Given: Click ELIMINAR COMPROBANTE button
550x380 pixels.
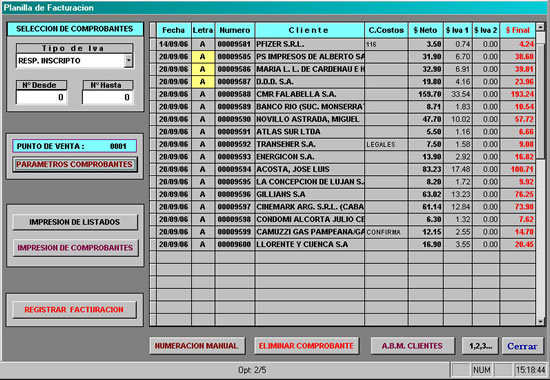Looking at the screenshot, I should point(306,346).
